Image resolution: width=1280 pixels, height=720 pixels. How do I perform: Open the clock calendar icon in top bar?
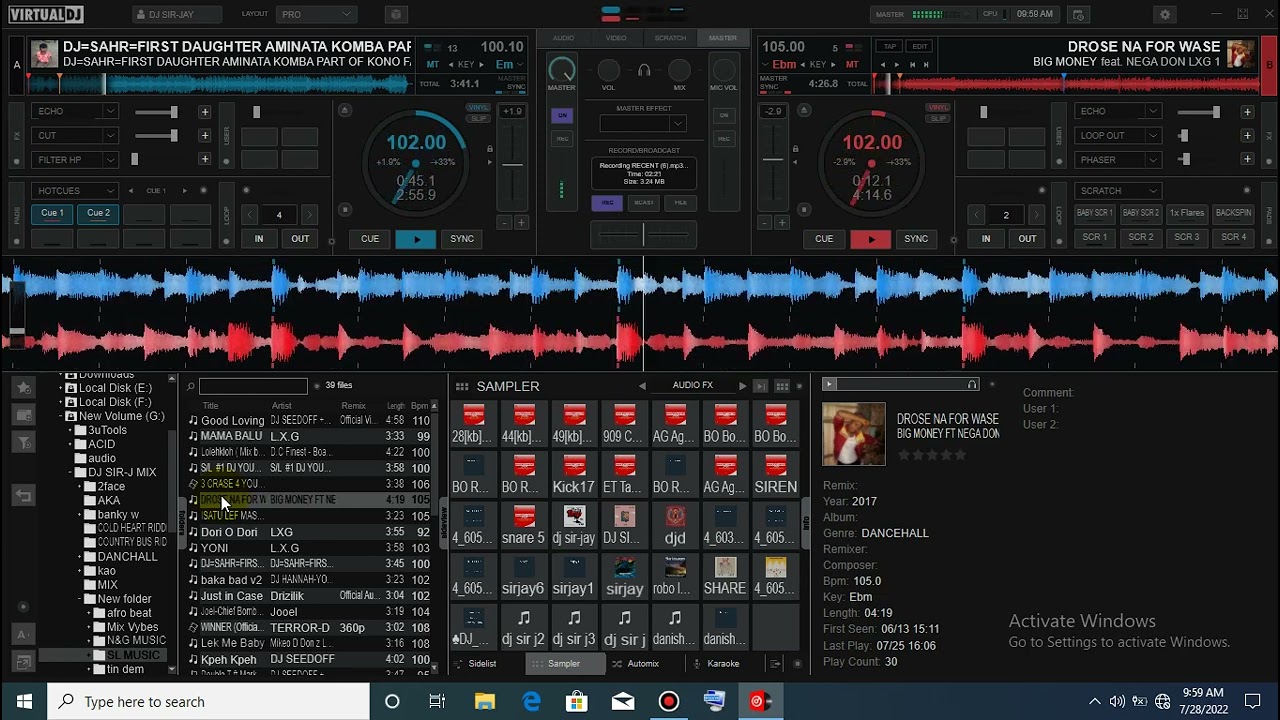[x=1078, y=15]
